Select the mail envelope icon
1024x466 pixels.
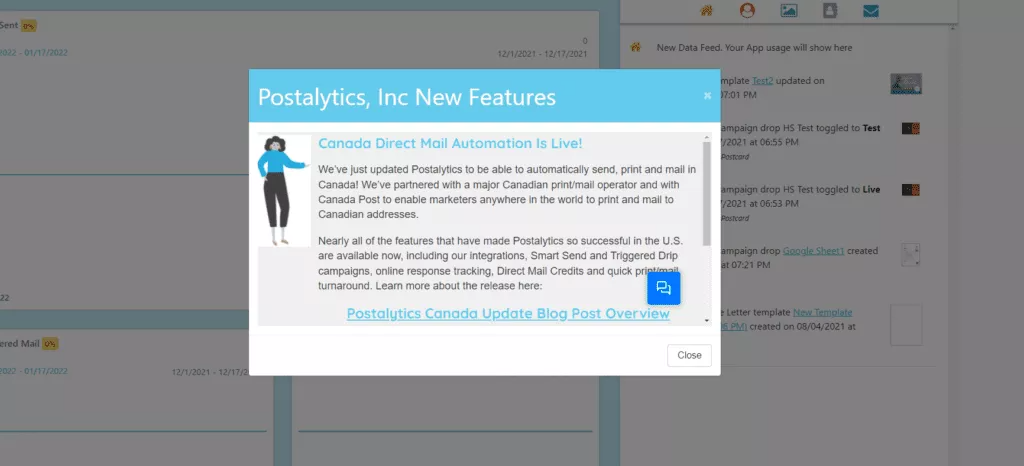point(871,10)
